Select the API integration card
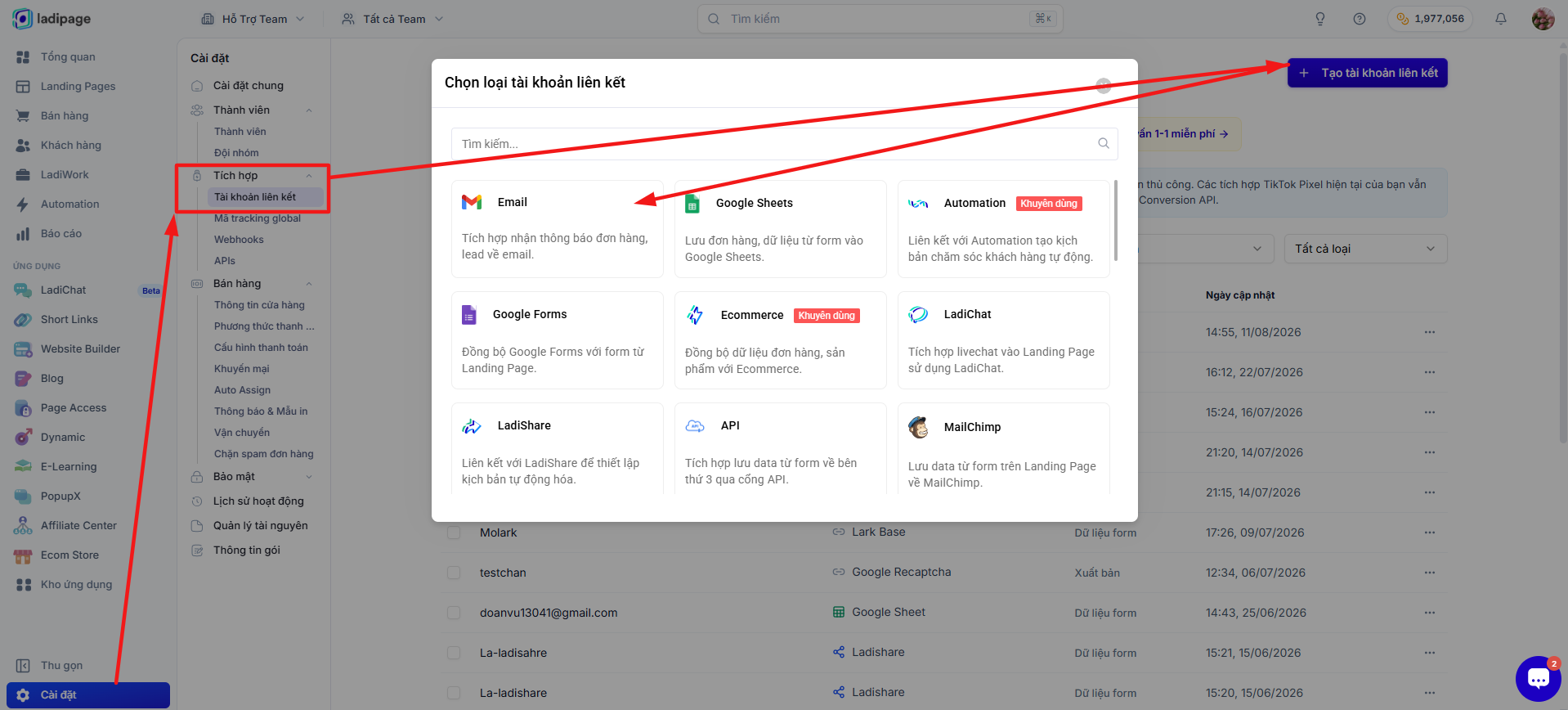The height and width of the screenshot is (710, 1568). [x=781, y=448]
